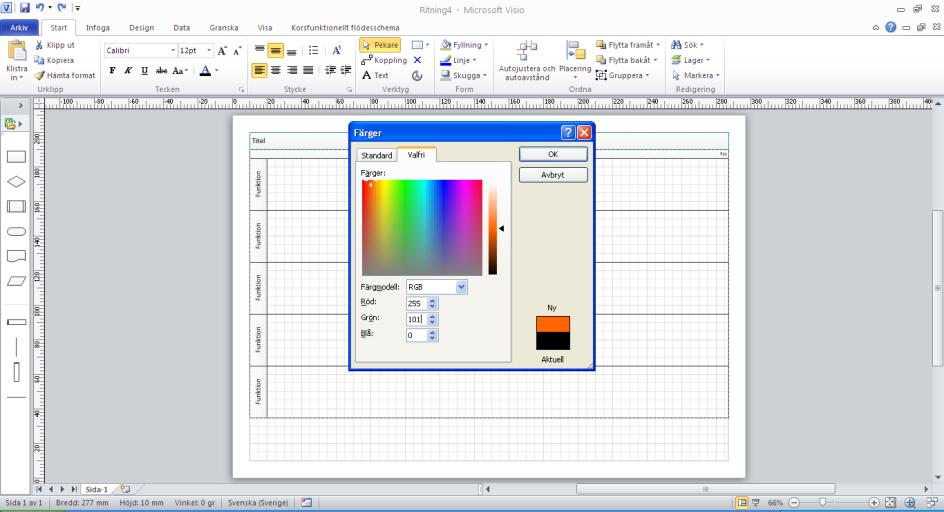
Task: Toggle center text alignment
Action: pos(276,70)
